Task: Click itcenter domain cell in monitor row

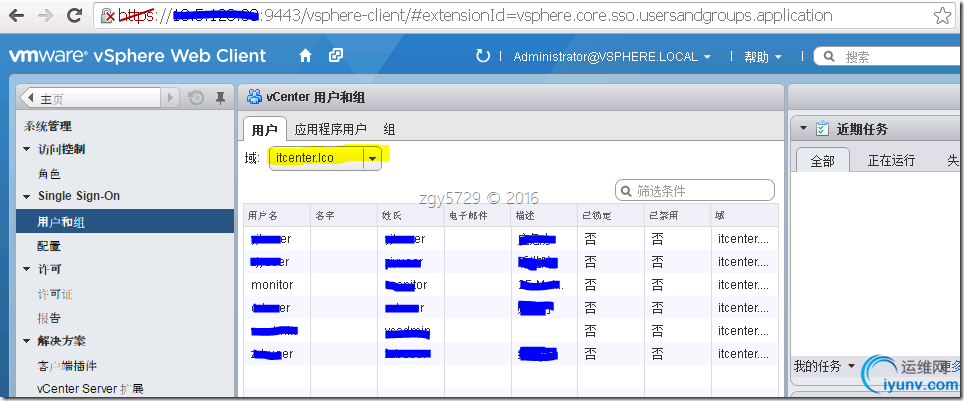Action: click(x=743, y=285)
